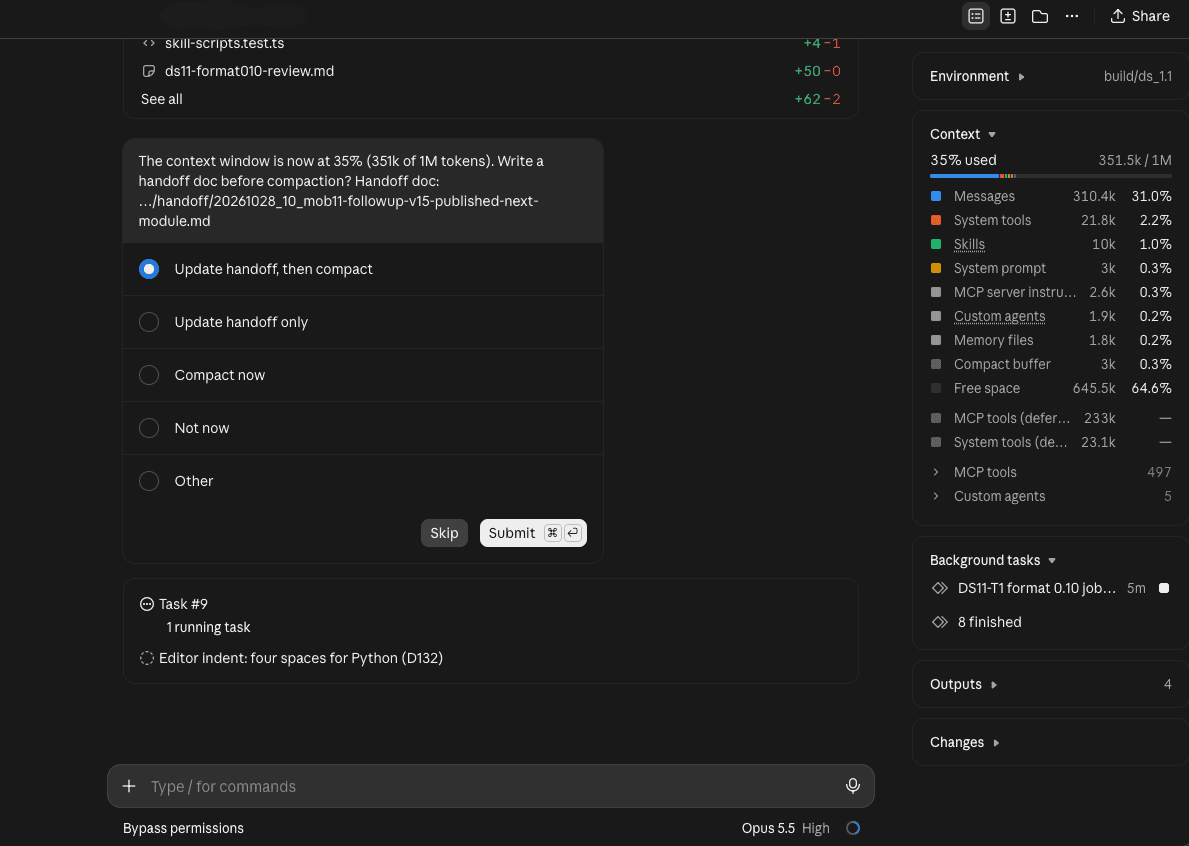
Task: Click the yellow System prompt color swatch
Action: point(936,268)
